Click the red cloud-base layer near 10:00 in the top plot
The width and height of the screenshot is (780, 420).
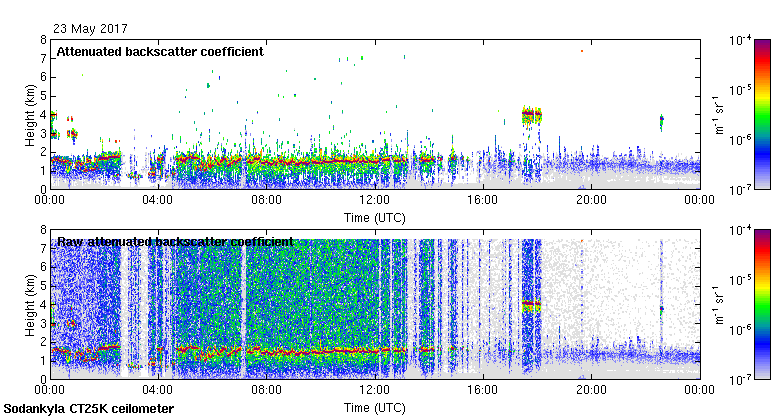pos(320,162)
